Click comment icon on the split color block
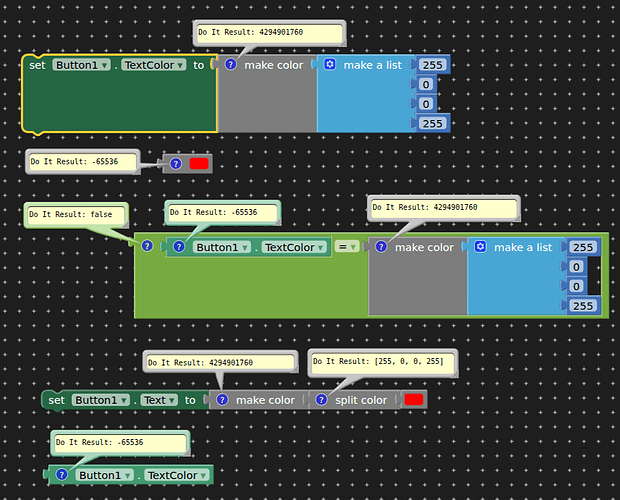This screenshot has height=500, width=620. (x=321, y=400)
